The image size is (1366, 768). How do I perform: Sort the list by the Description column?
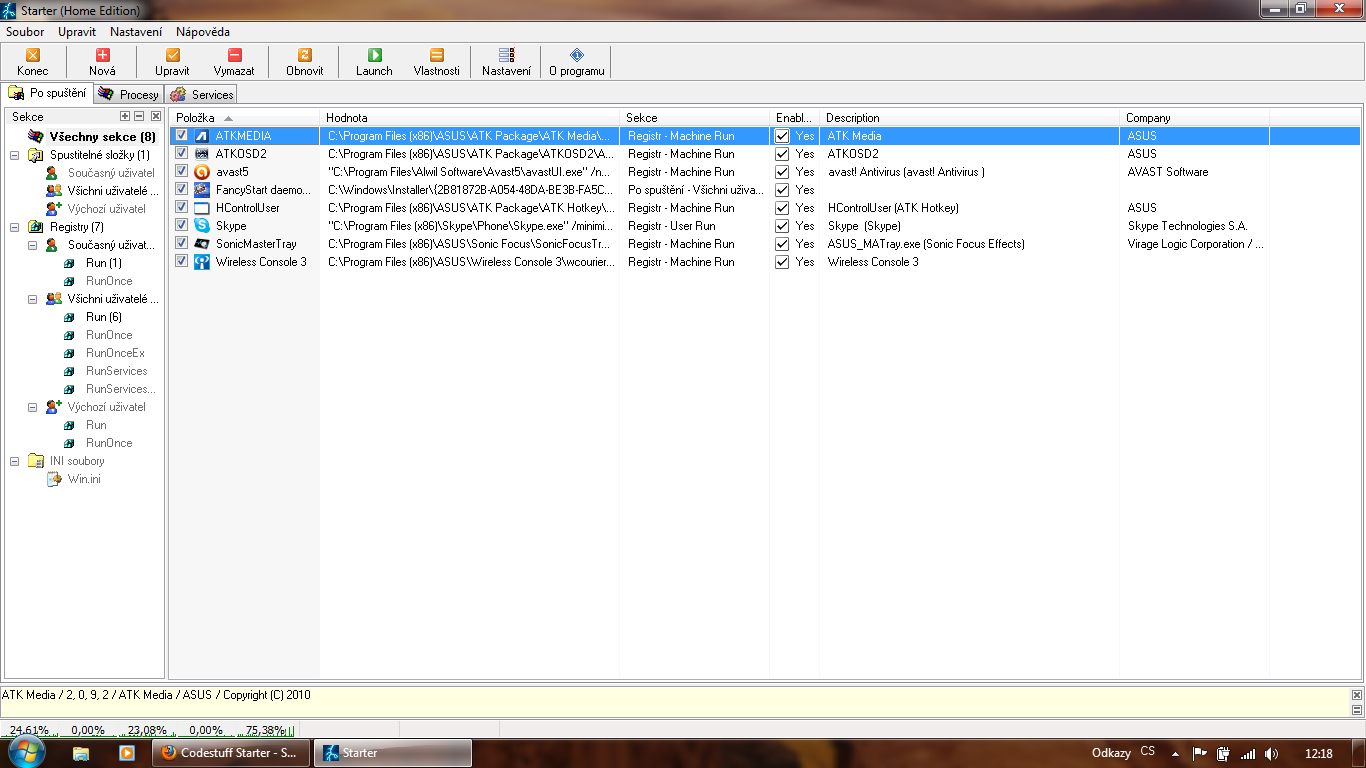[x=970, y=118]
